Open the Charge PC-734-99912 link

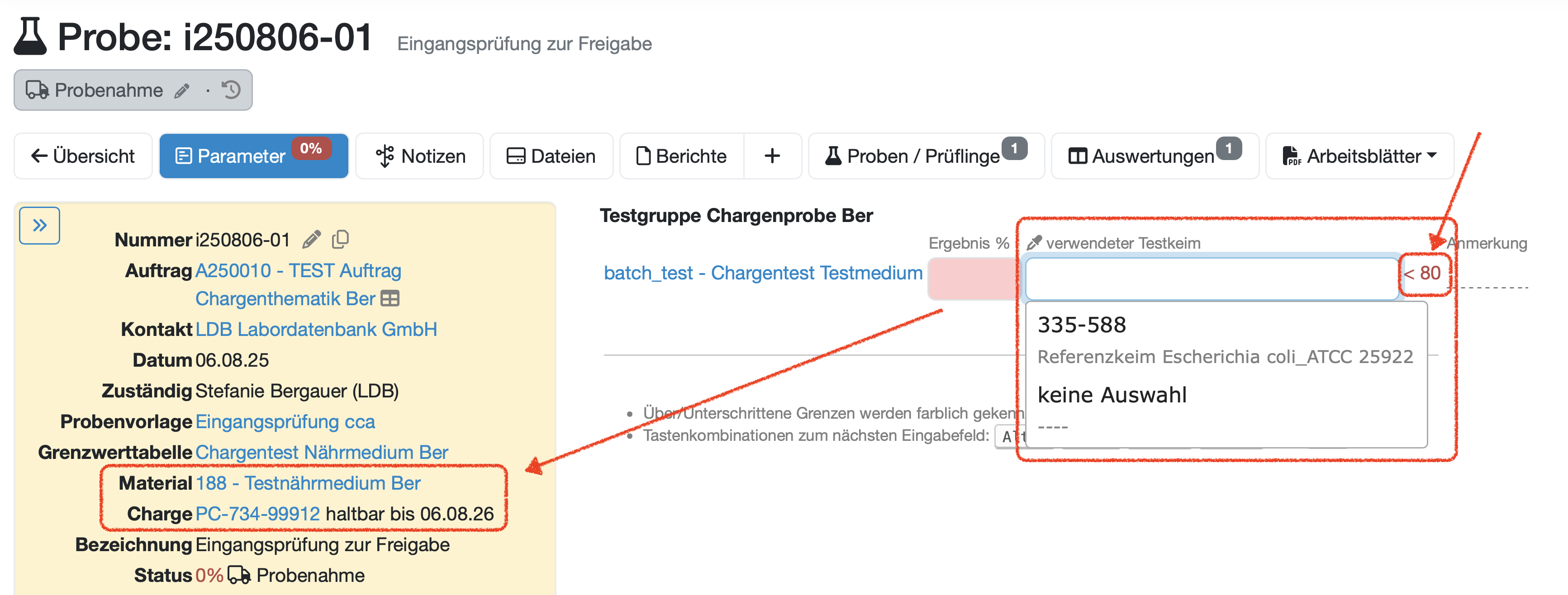click(257, 514)
